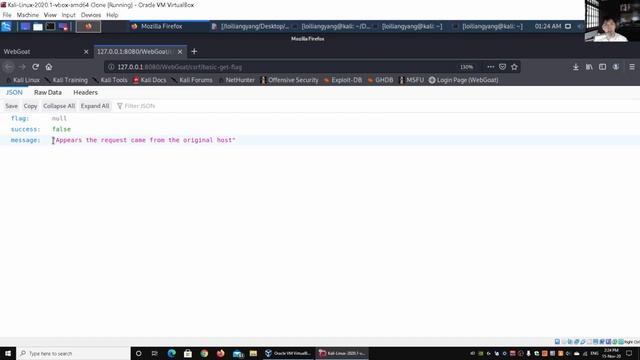Screen dimensions: 640x360
Task: Open Firefox icon in Windows taskbar
Action: [221, 353]
